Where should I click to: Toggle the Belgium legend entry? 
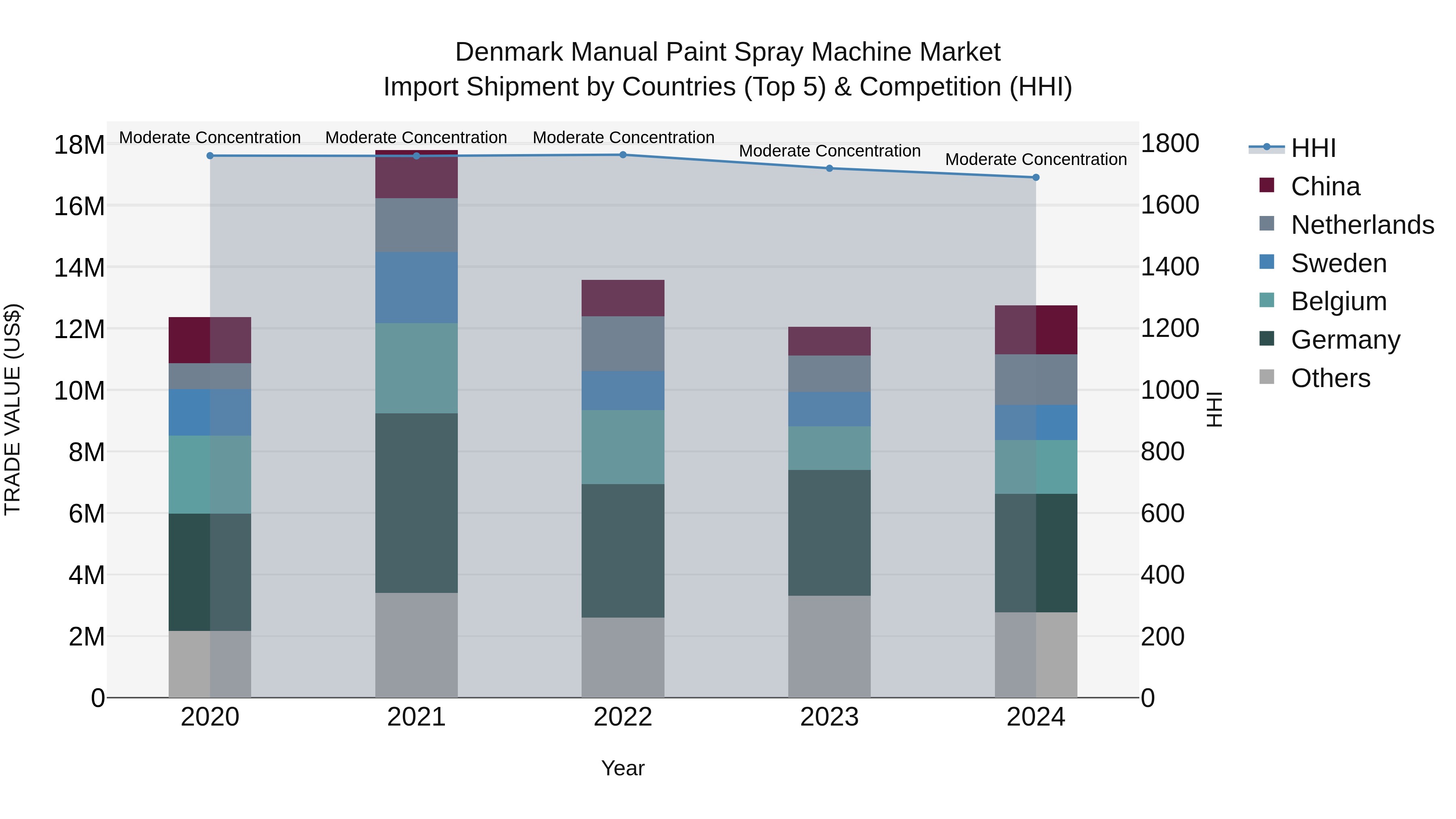coord(1323,301)
